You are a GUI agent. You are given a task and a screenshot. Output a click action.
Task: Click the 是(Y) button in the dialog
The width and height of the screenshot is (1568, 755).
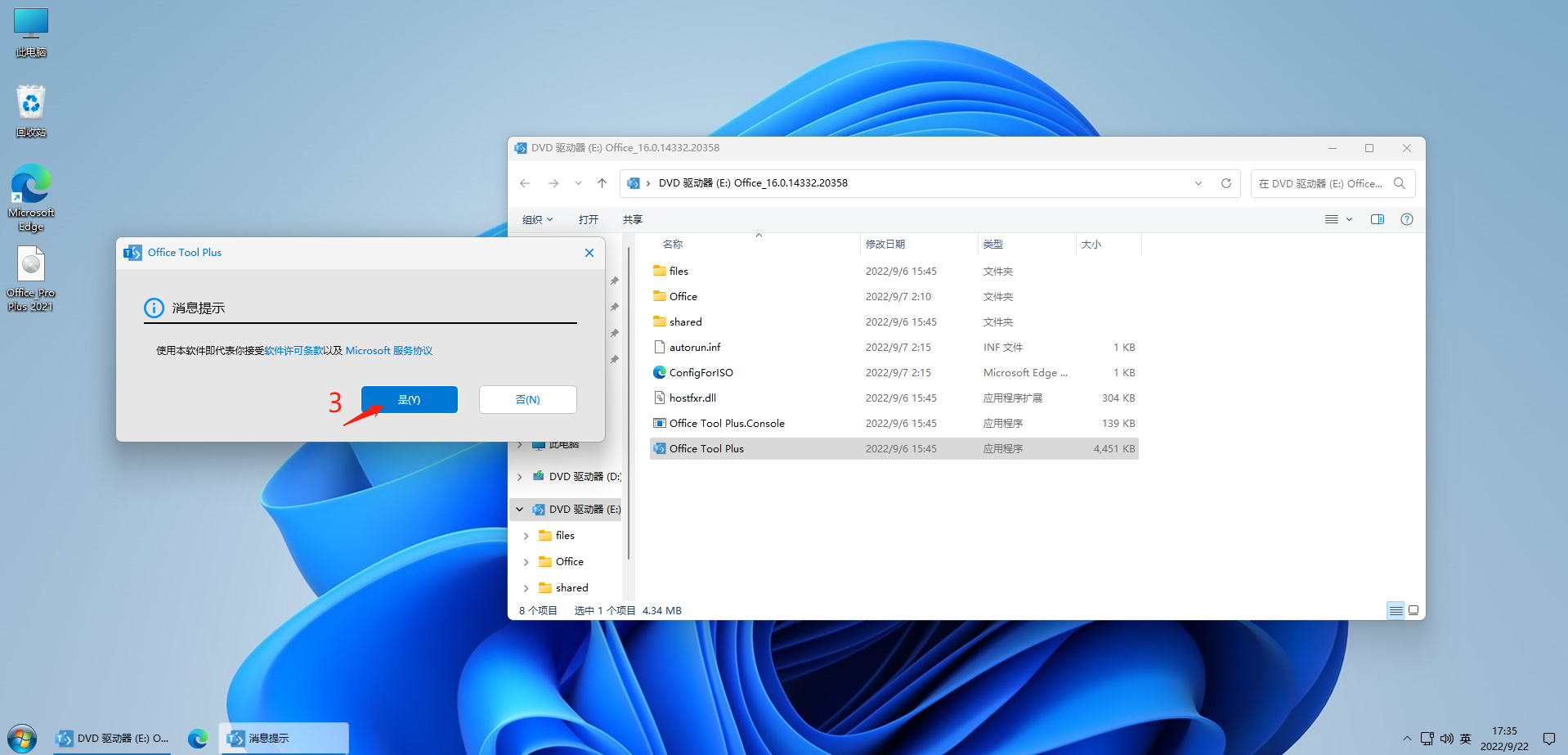click(409, 399)
